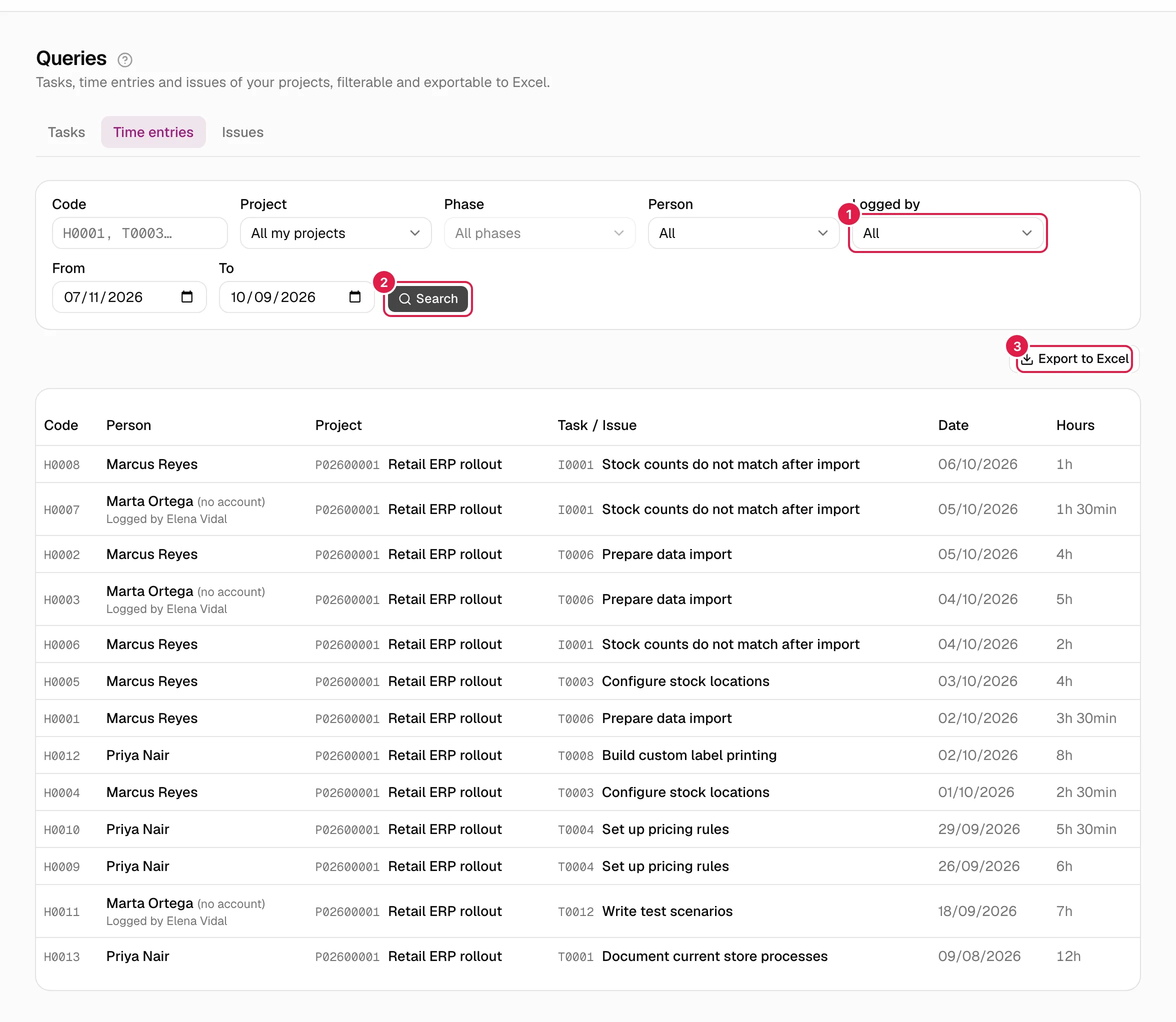Click hours 1h 30min in row H0007
1176x1022 pixels.
(1086, 509)
